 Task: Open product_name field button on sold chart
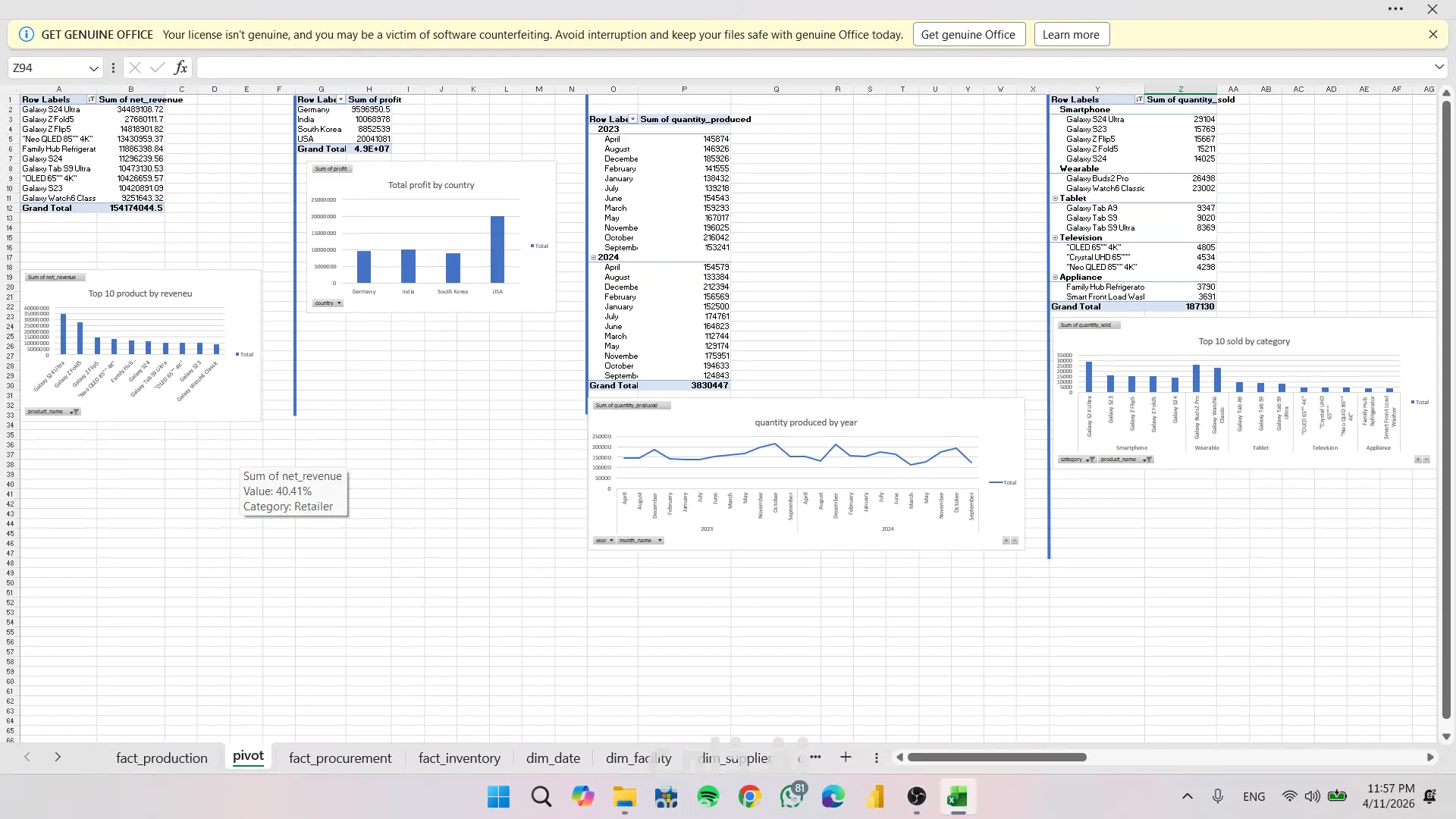point(1126,460)
